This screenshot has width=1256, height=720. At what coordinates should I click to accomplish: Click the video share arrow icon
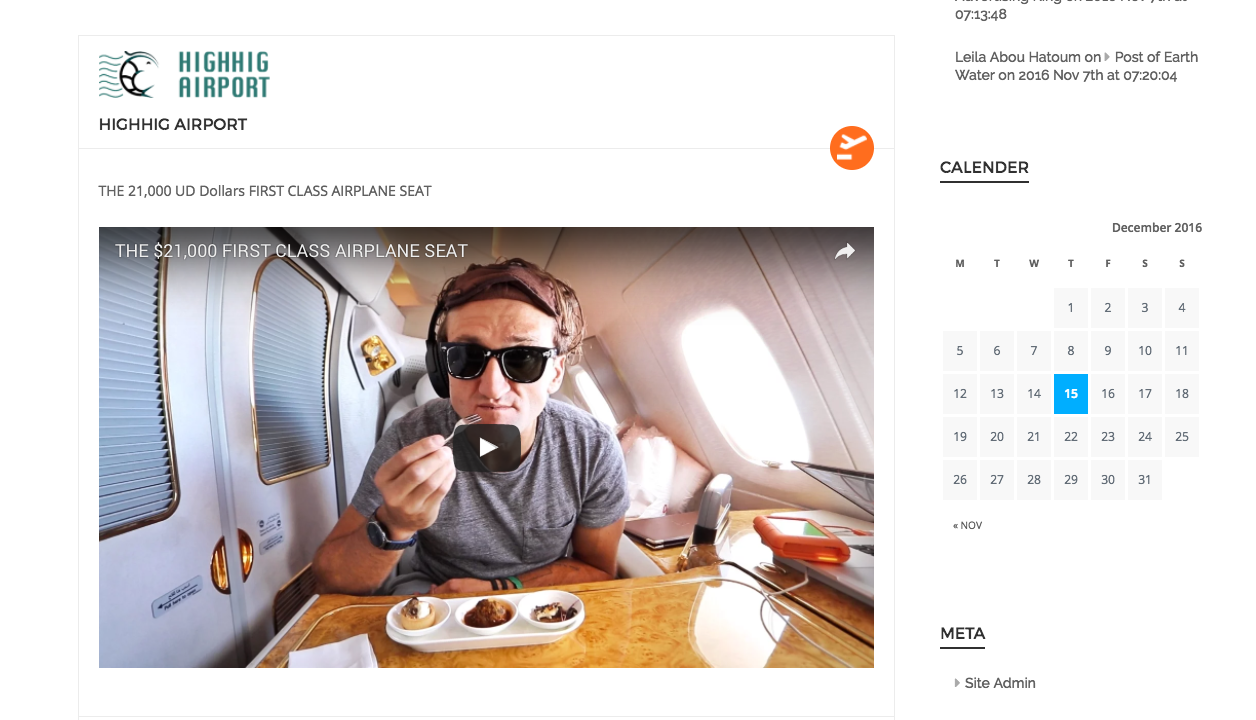pos(845,251)
